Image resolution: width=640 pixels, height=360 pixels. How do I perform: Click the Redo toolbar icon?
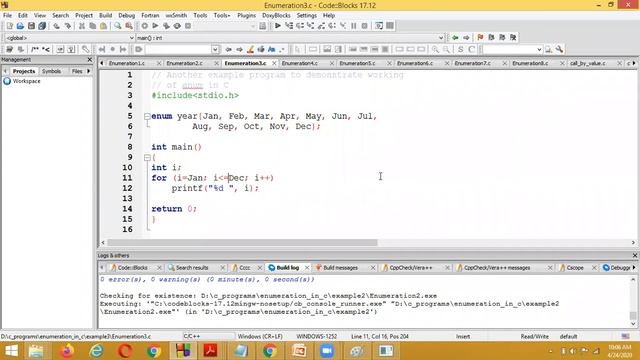coord(67,26)
